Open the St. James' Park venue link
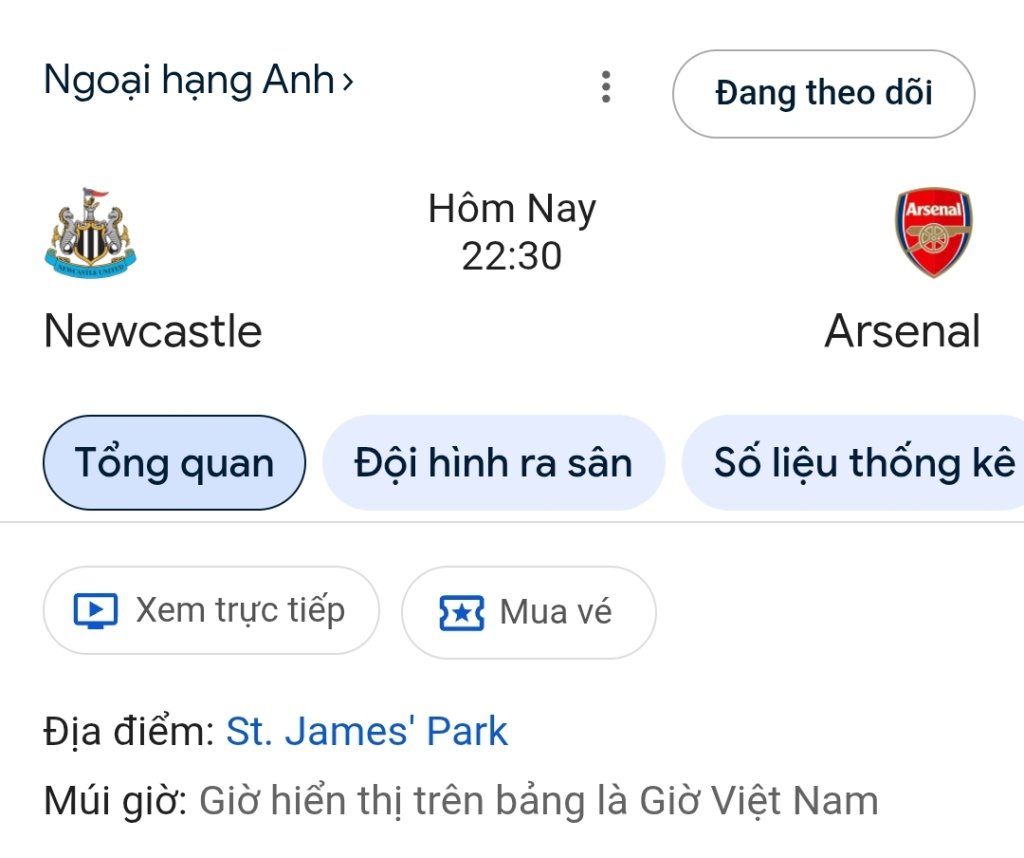 (367, 732)
